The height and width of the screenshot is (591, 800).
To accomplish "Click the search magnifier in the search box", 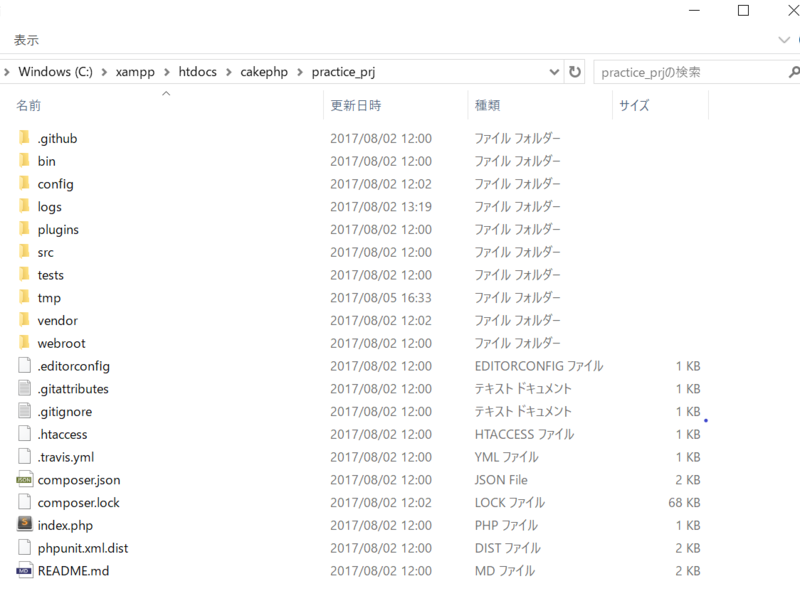I will [x=793, y=71].
